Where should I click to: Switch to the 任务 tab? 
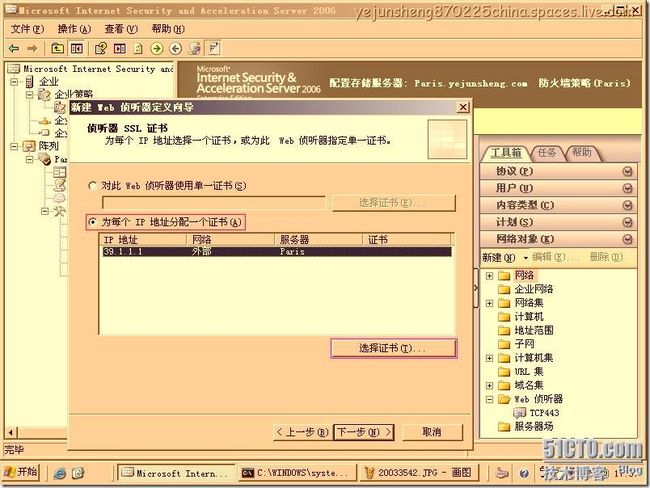[x=547, y=153]
